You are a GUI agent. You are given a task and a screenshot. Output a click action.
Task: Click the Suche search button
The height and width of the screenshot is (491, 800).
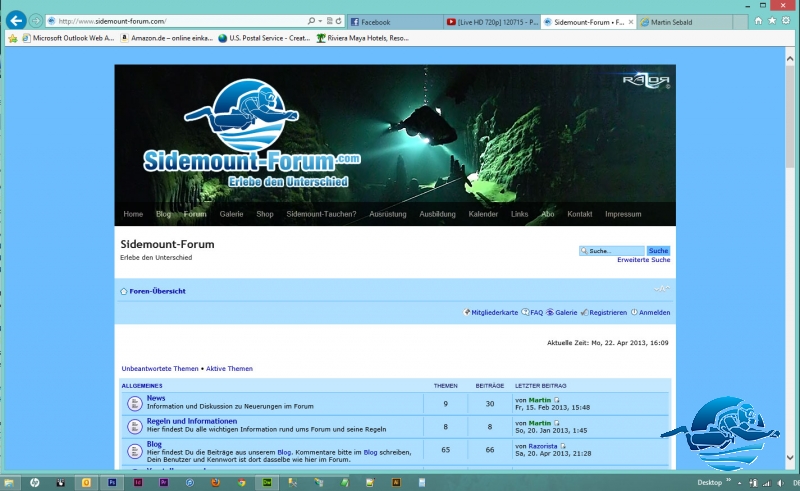658,251
